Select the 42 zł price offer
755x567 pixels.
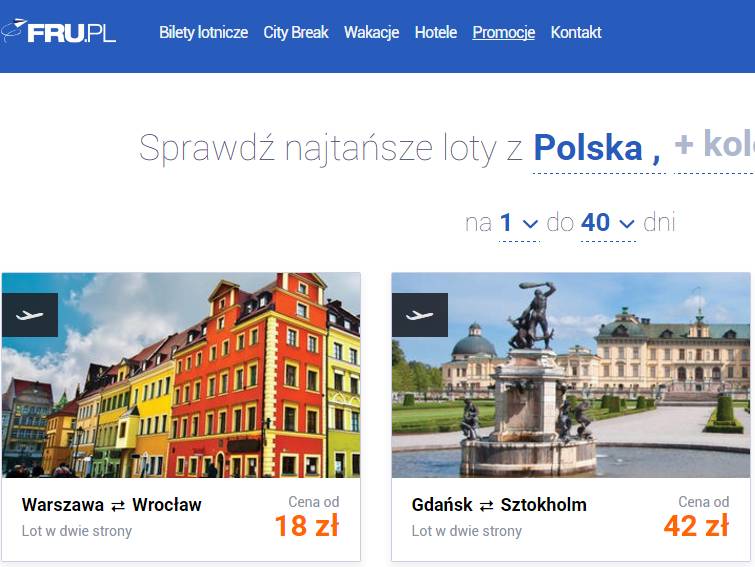tap(696, 526)
